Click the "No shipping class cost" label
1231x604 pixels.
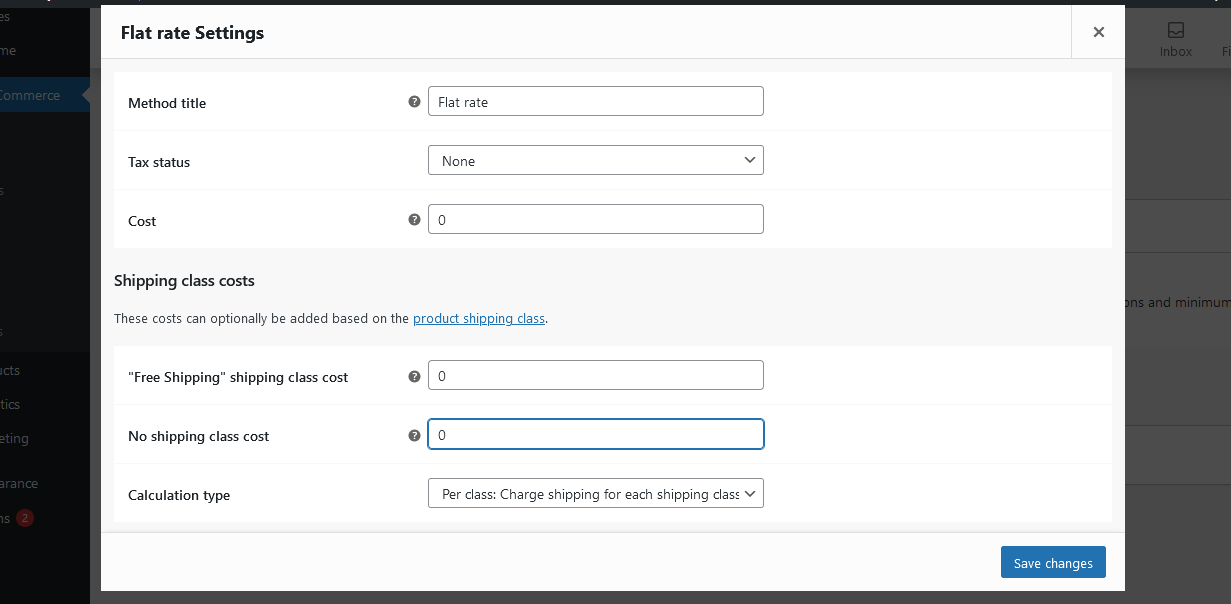[x=199, y=436]
